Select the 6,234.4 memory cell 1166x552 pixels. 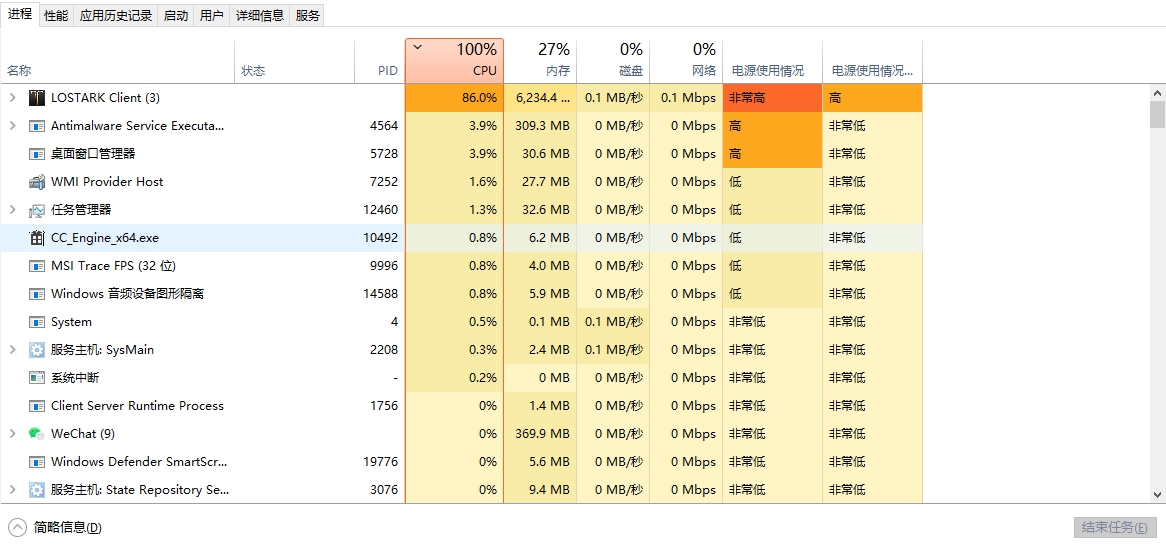[x=540, y=97]
